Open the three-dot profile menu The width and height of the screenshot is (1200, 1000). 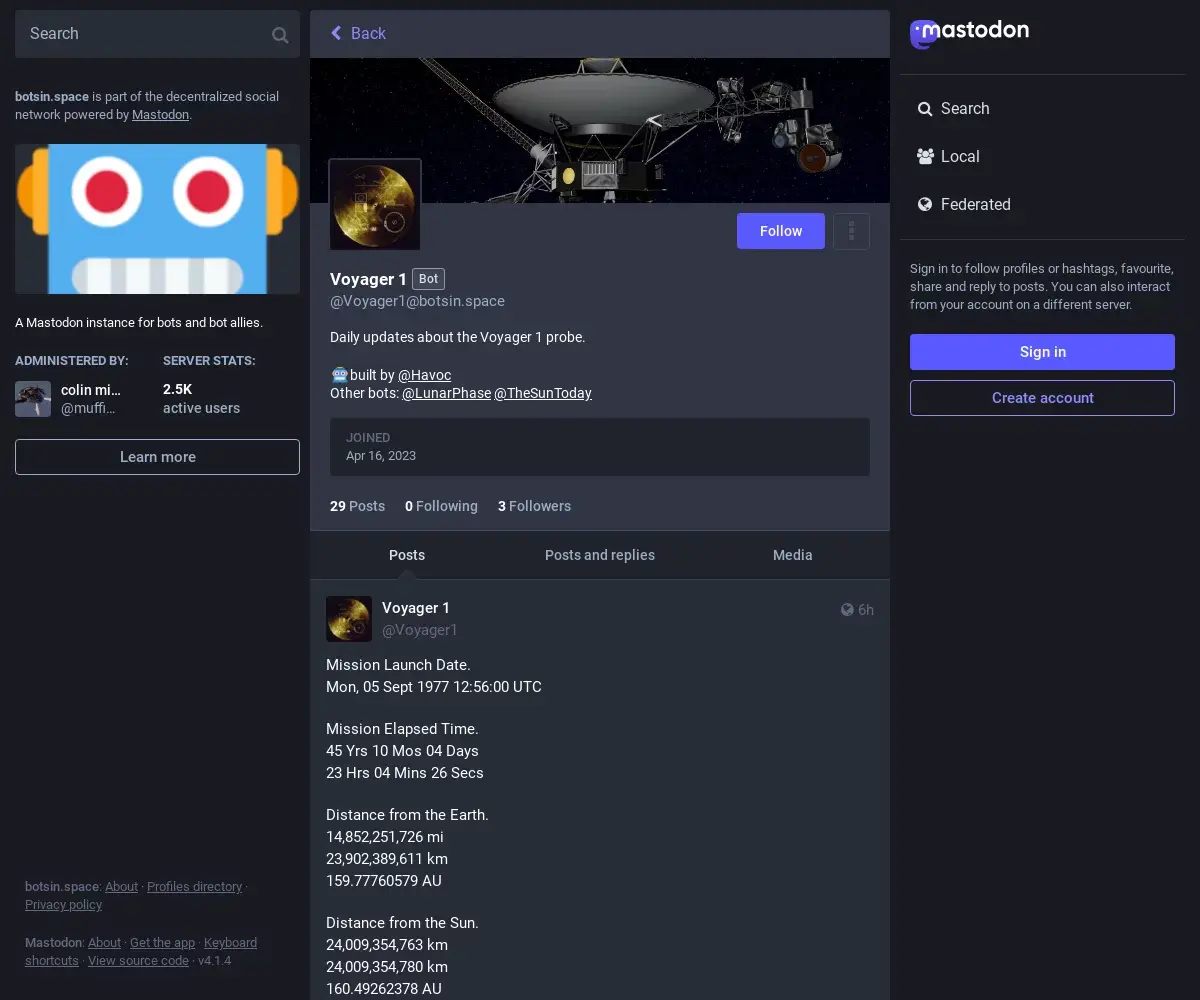coord(851,231)
